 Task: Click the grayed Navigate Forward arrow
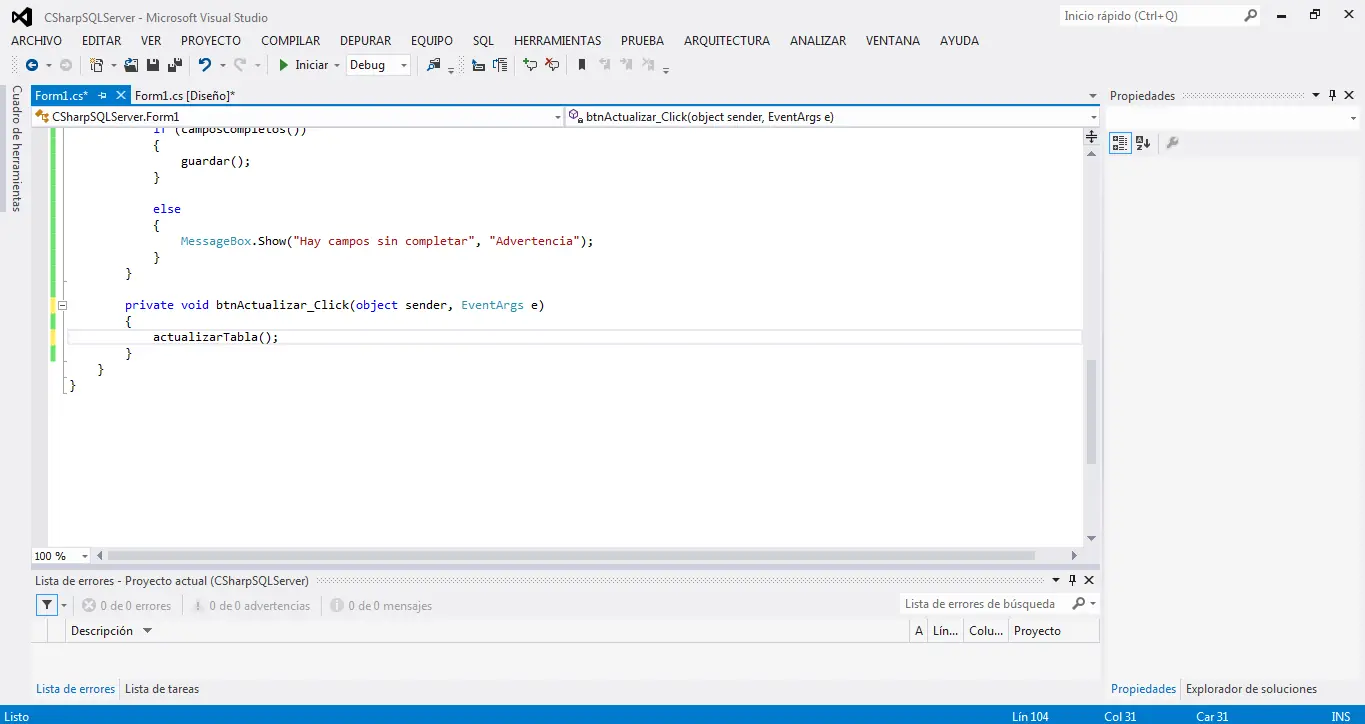66,65
